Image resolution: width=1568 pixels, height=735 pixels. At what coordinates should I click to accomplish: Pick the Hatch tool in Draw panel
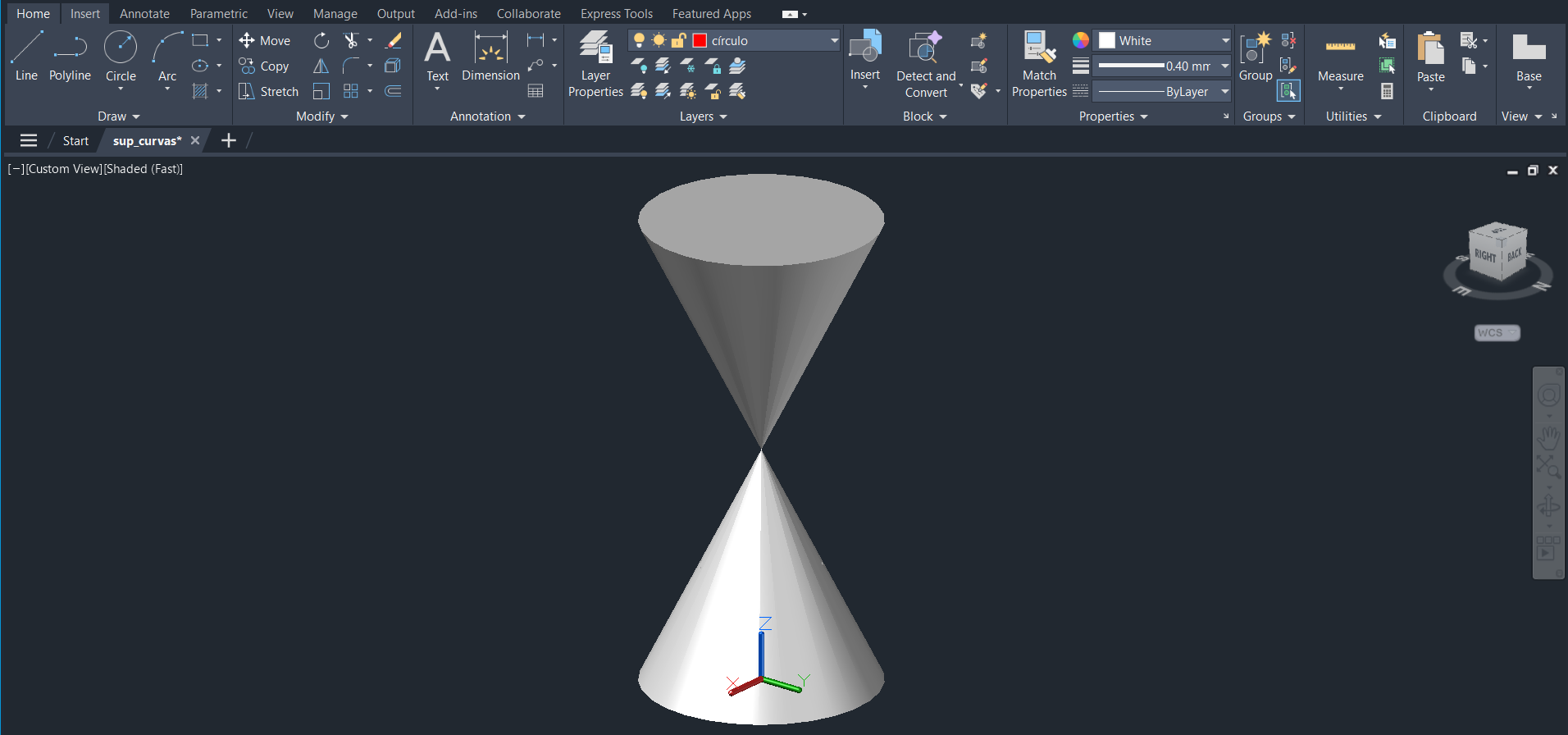(200, 91)
